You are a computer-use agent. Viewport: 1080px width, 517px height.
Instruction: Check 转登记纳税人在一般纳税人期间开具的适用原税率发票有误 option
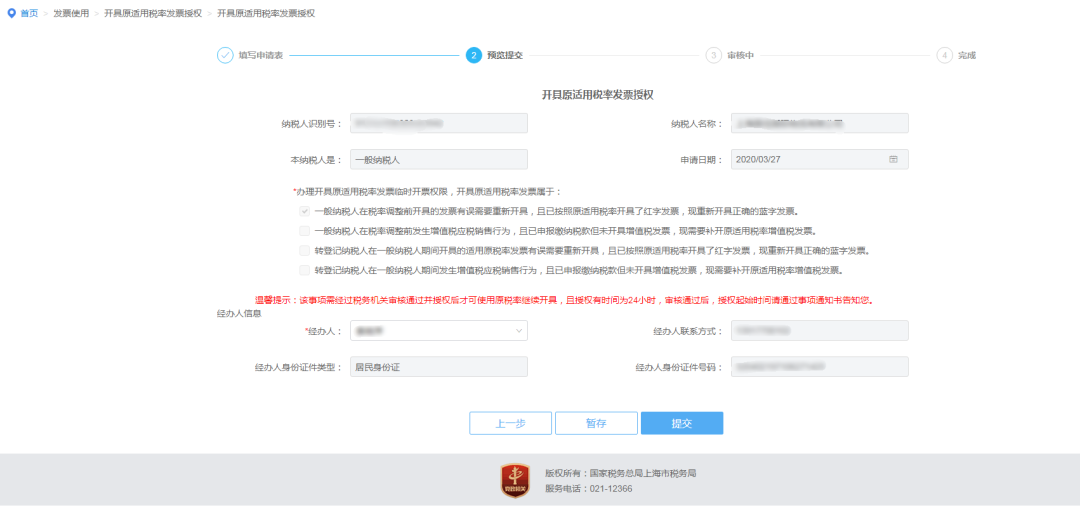pos(304,251)
